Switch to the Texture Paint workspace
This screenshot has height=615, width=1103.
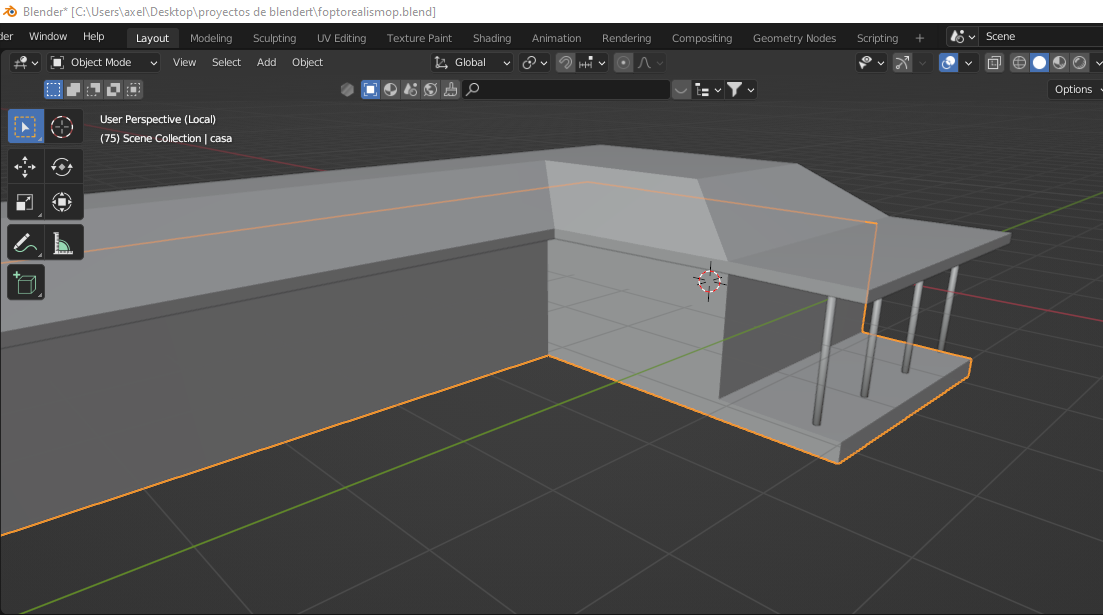coord(419,38)
